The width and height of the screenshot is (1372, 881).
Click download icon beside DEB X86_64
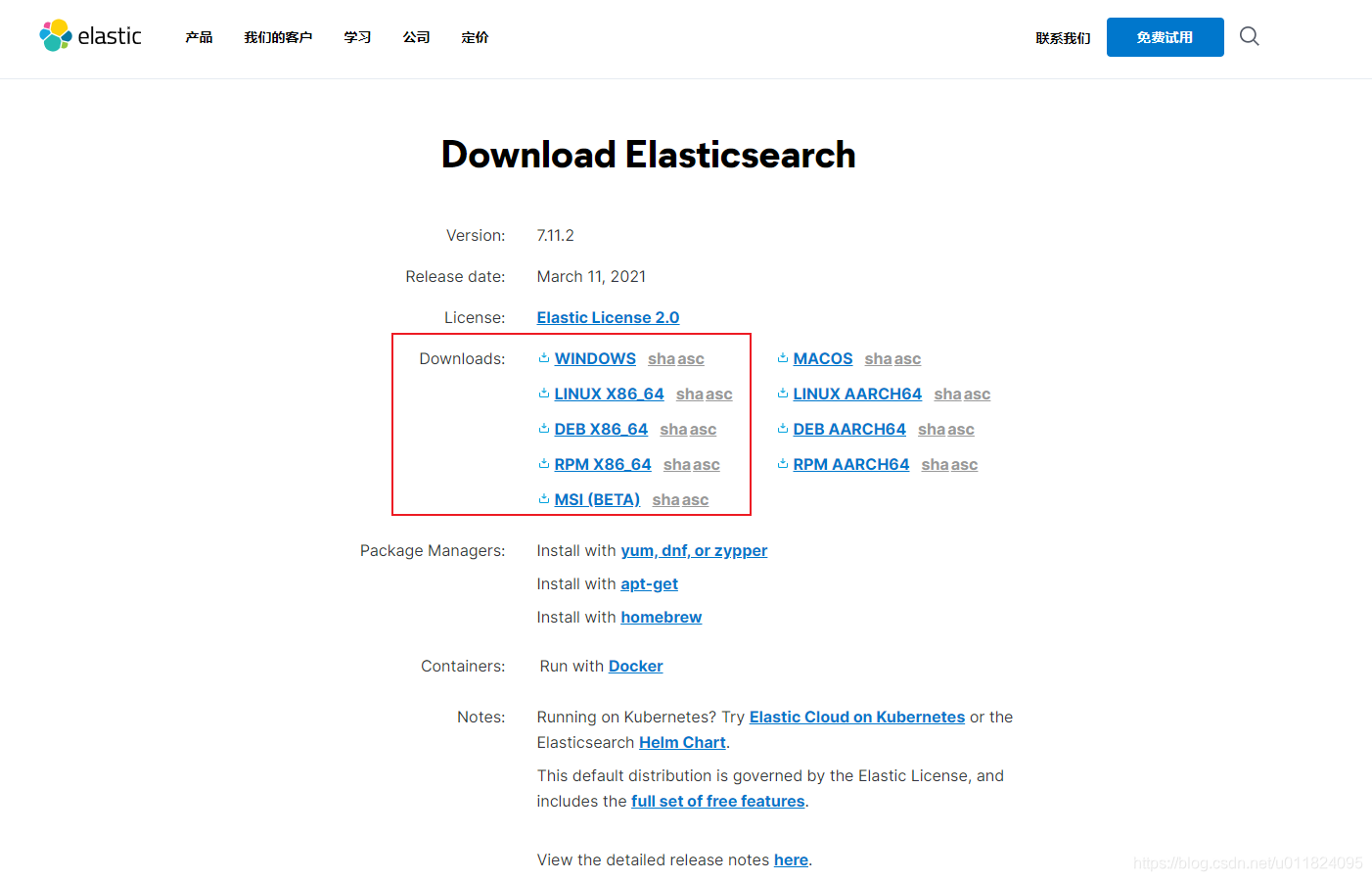544,429
